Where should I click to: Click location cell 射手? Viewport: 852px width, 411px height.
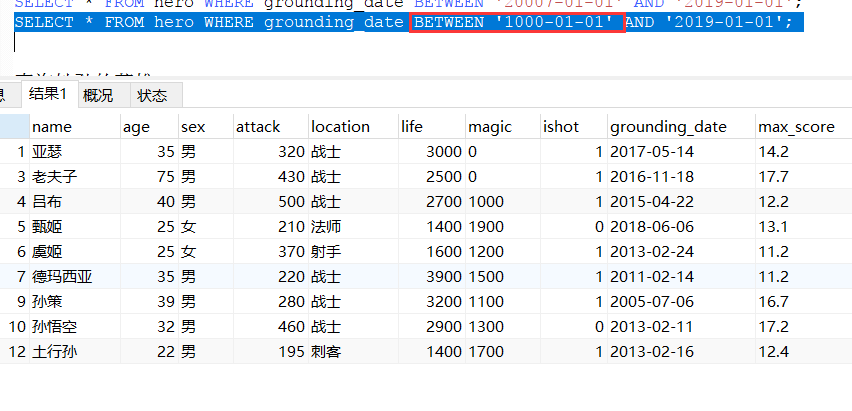[353, 252]
